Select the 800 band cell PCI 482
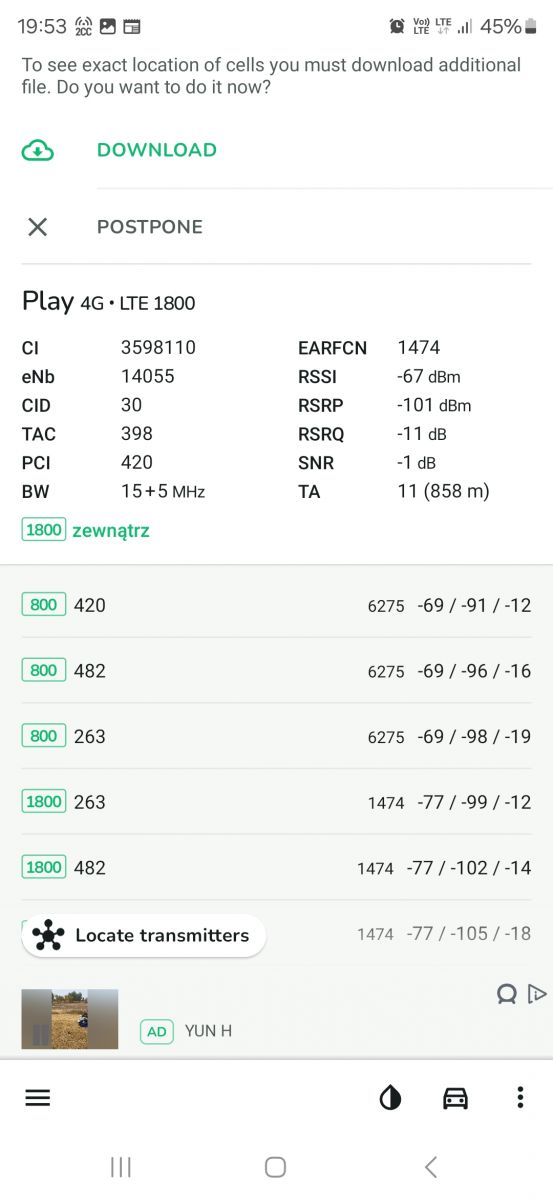 point(276,671)
